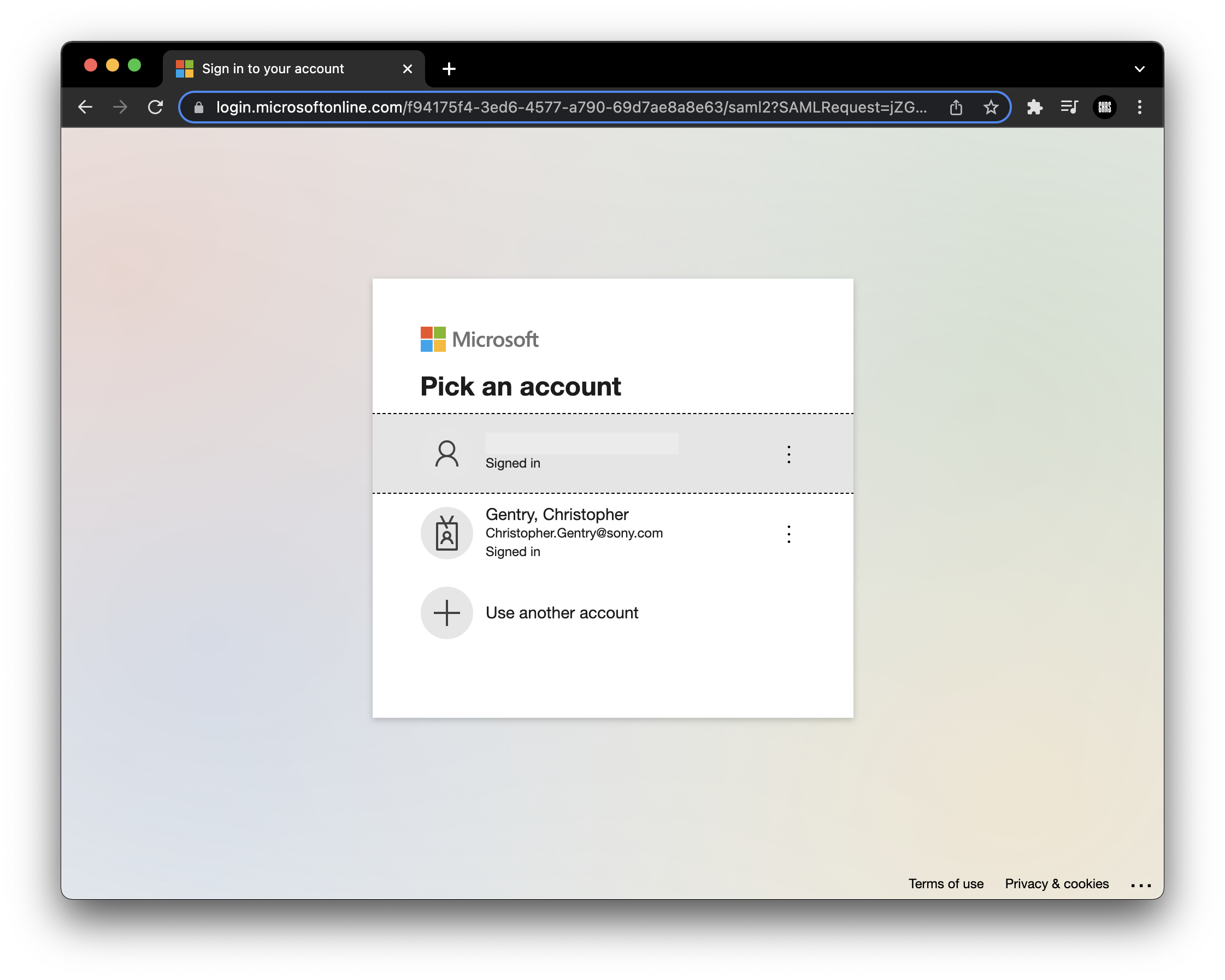Close the window with red button
The image size is (1225, 980).
90,66
